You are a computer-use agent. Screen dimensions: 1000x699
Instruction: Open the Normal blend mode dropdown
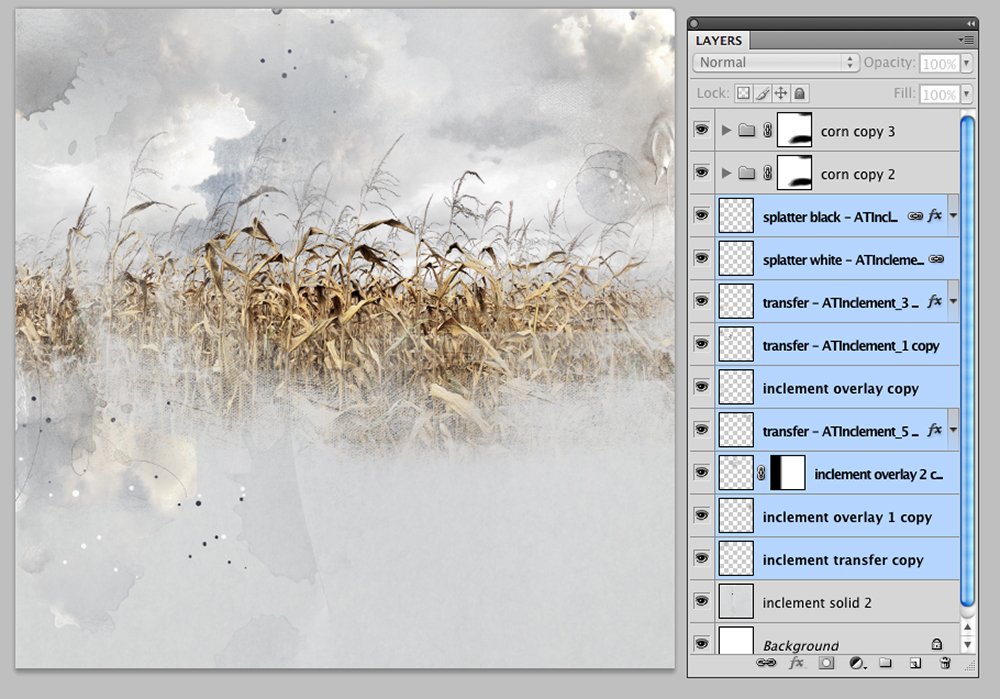pyautogui.click(x=776, y=63)
